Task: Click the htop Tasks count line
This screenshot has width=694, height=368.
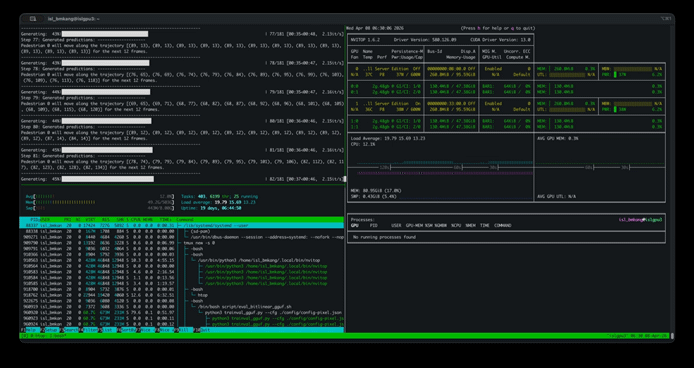Action: (x=220, y=196)
